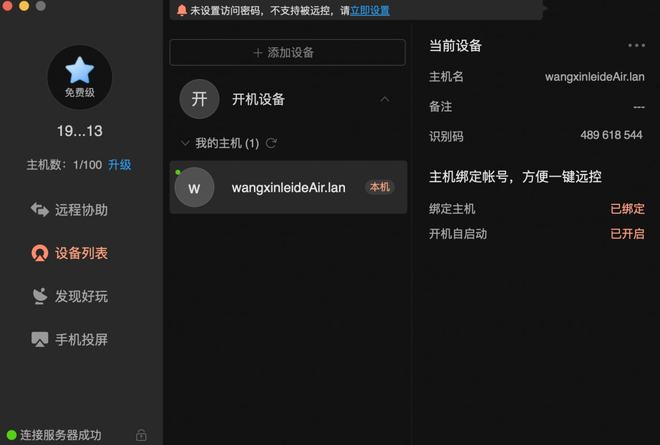This screenshot has width=660, height=445.
Task: Toggle 开机自启动 status 已开启
Action: pos(627,234)
